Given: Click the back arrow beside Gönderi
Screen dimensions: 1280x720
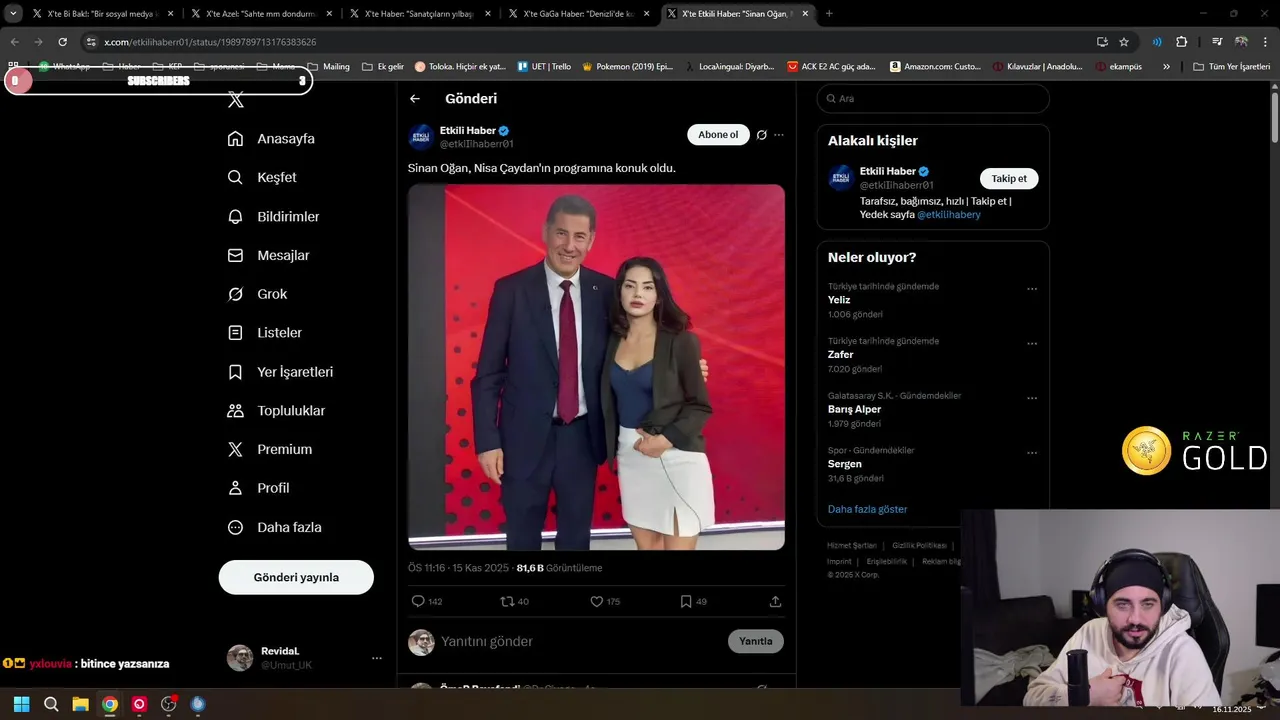Looking at the screenshot, I should pyautogui.click(x=415, y=99).
